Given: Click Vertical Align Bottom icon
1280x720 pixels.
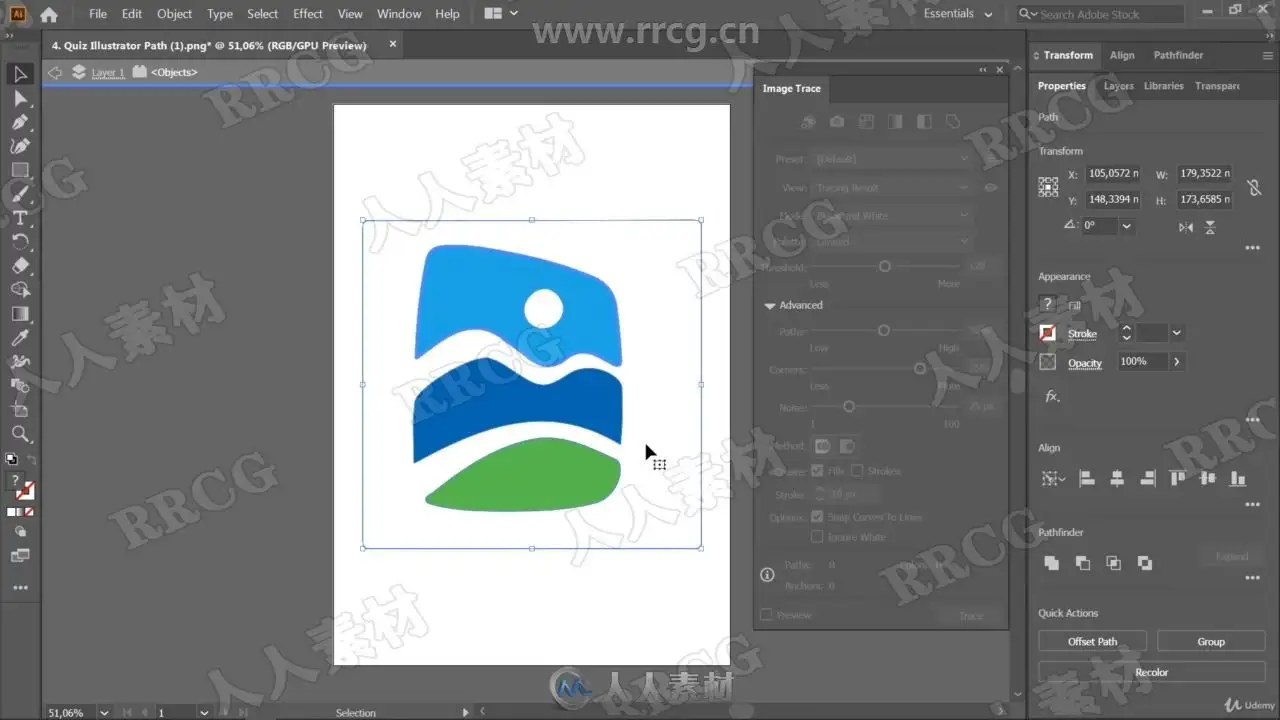Looking at the screenshot, I should pos(1239,479).
